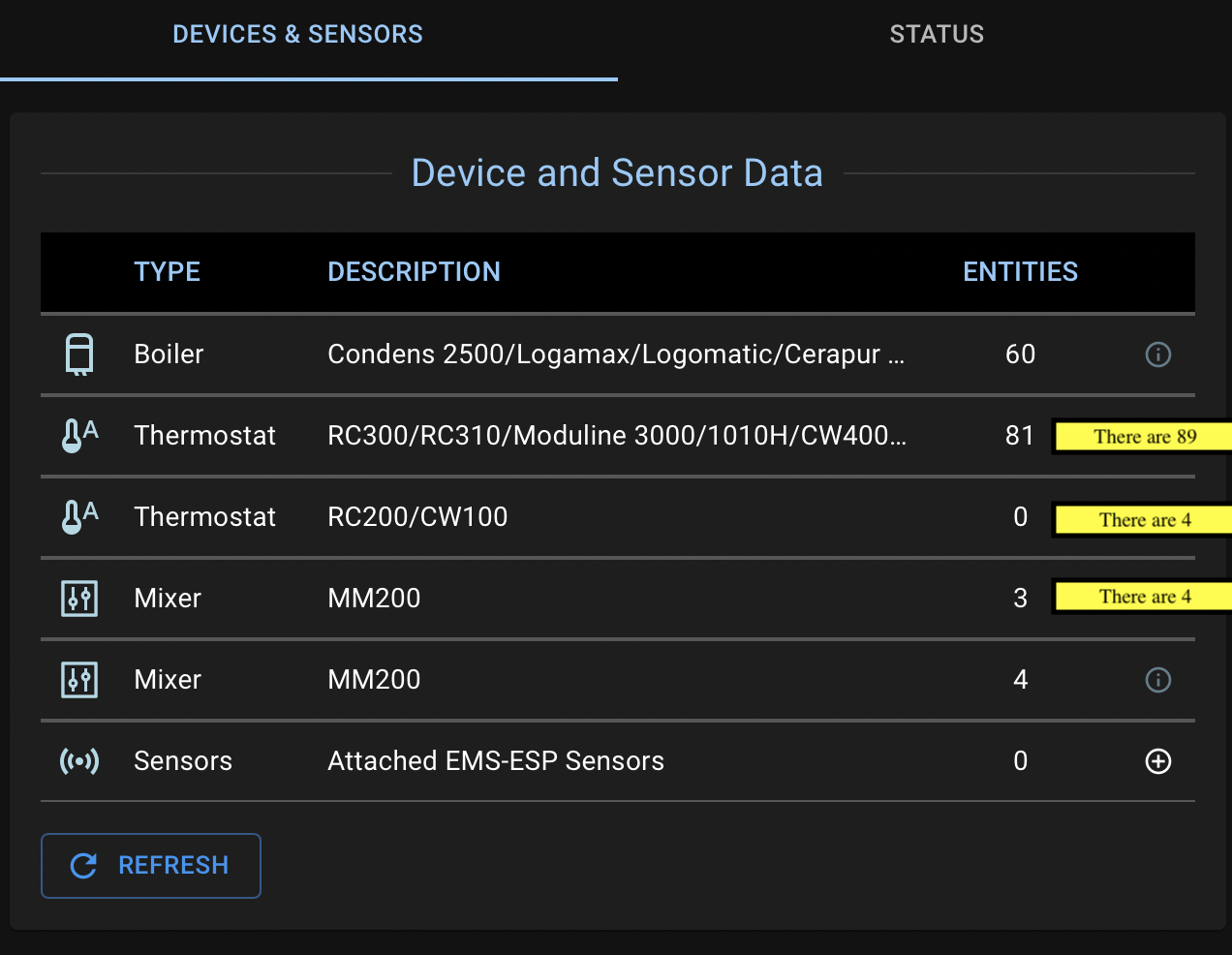
Task: Open info for the MM200 Mixer row
Action: click(x=1158, y=680)
